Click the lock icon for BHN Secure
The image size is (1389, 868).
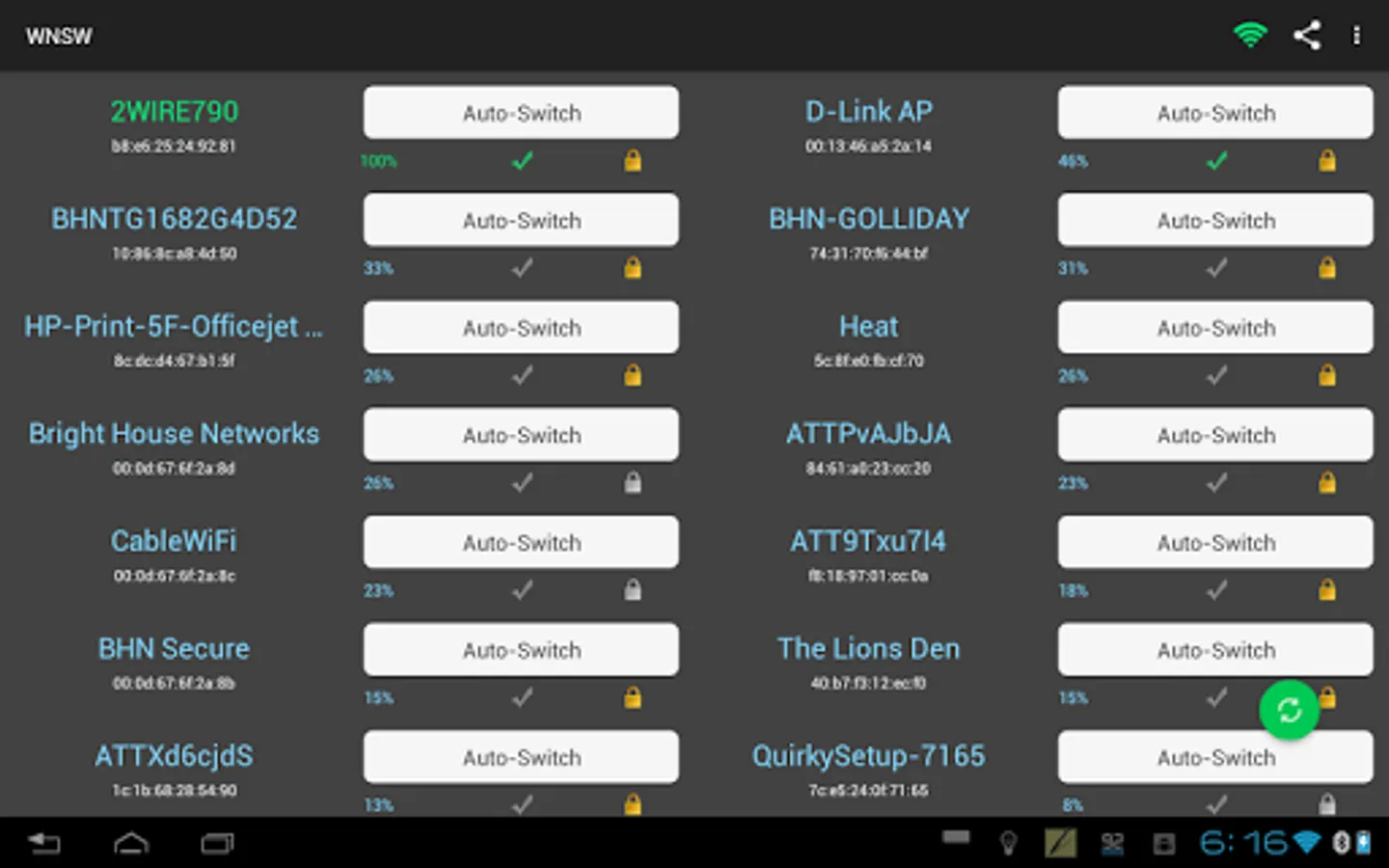tap(633, 697)
